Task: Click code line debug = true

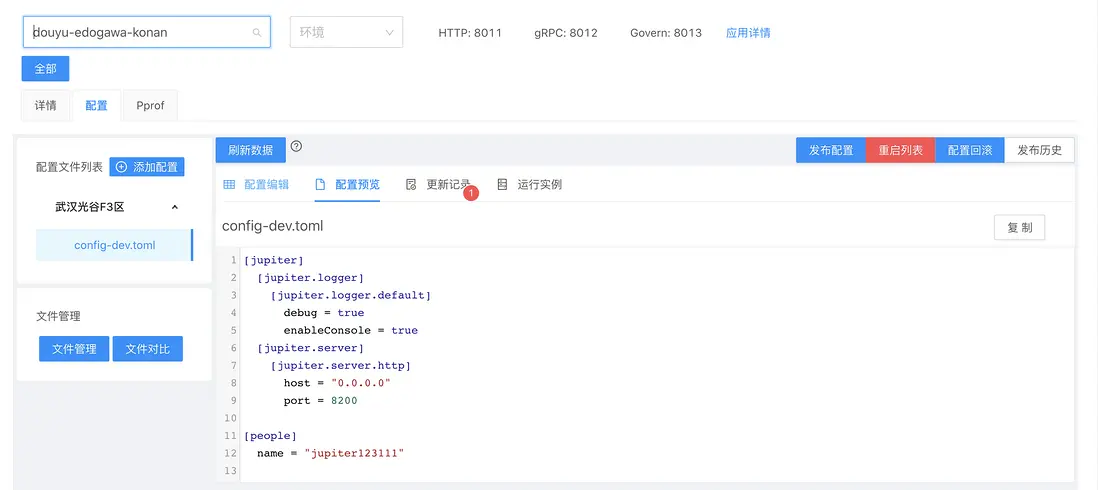Action: (x=324, y=313)
